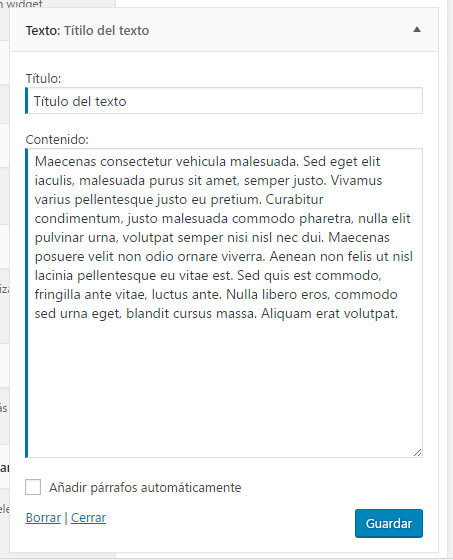This screenshot has width=453, height=560.
Task: Click the word 'texto' in the Título field
Action: coord(110,101)
